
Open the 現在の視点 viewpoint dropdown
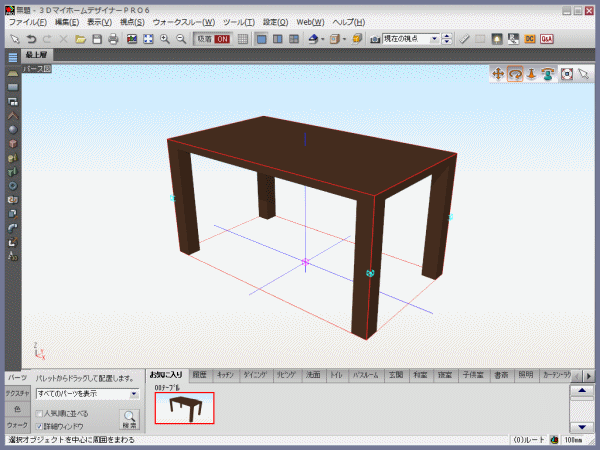[435, 39]
